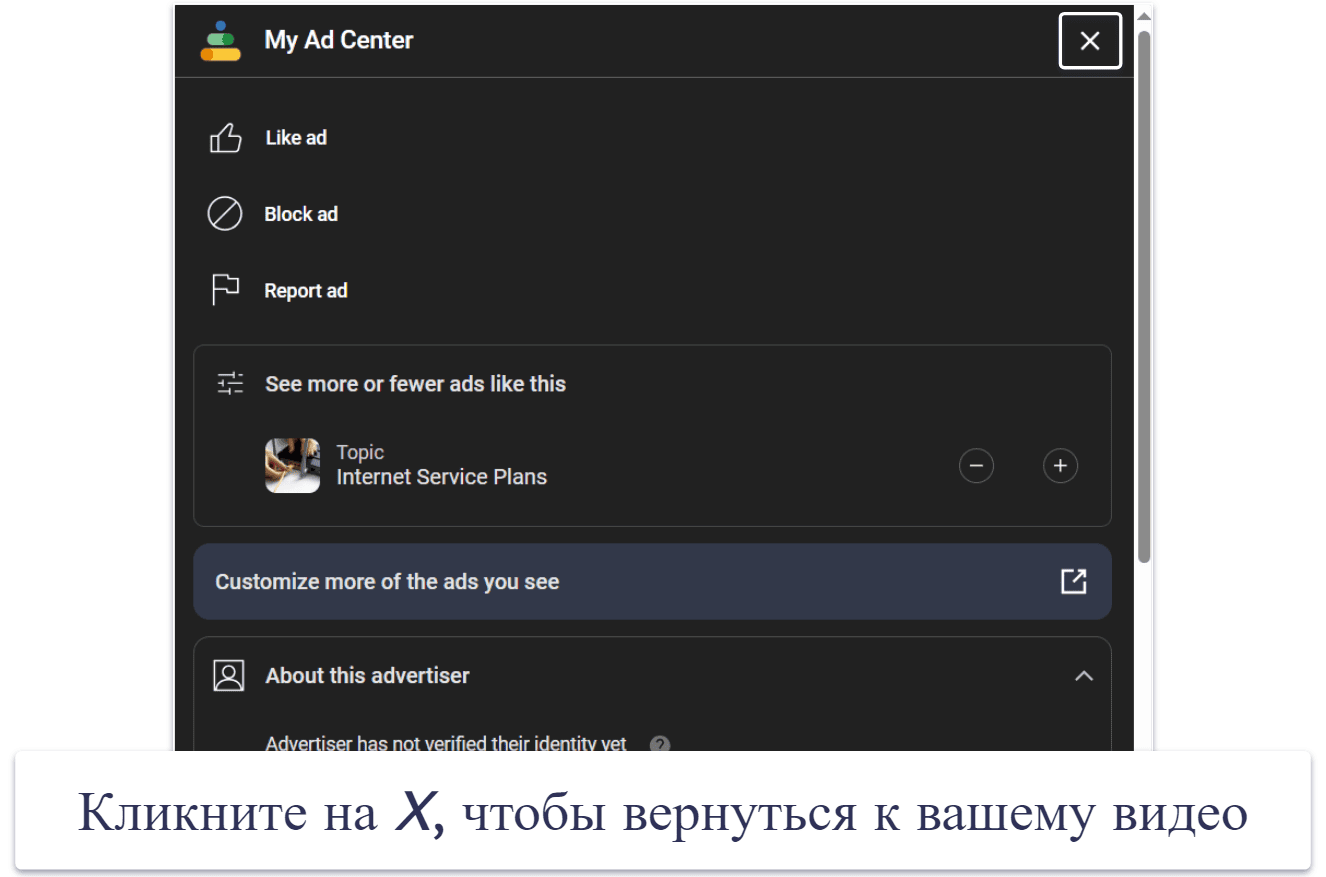Select the Block ad circle-slash icon
The image size is (1326, 877).
coord(224,214)
